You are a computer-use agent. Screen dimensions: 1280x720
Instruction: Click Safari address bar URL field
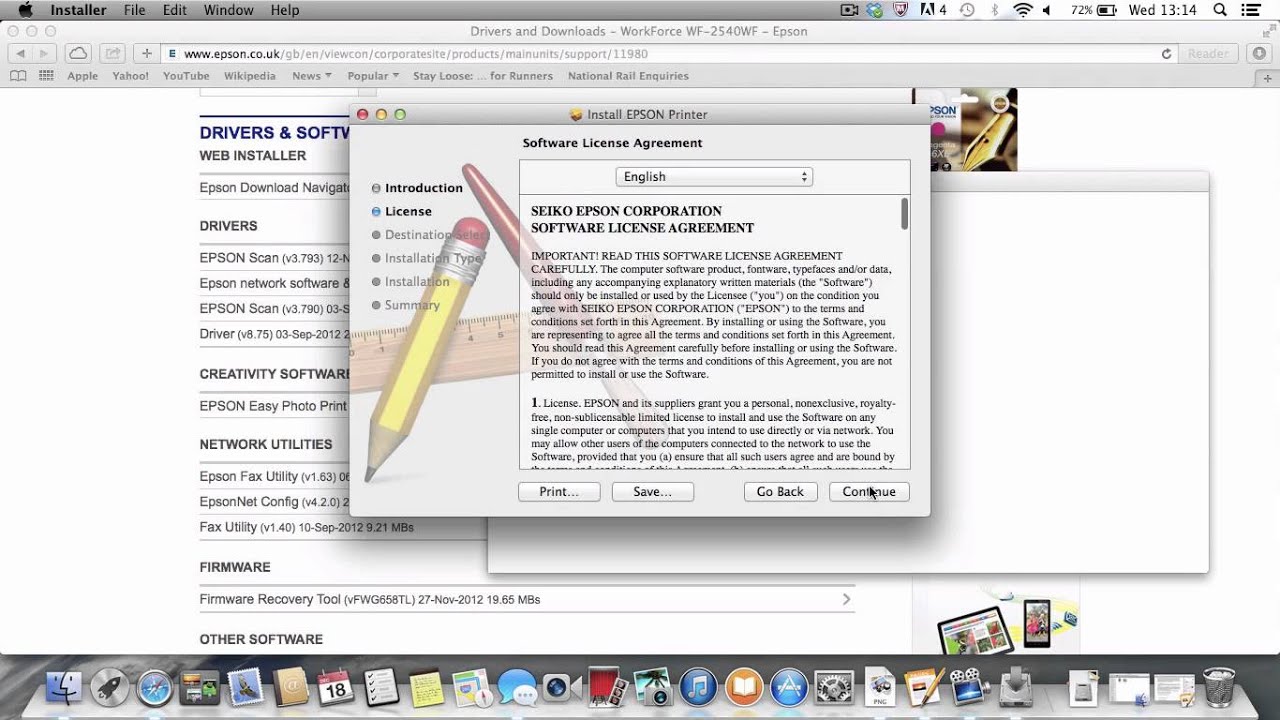click(660, 54)
